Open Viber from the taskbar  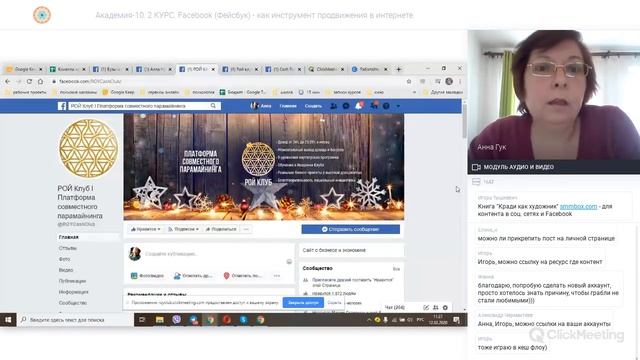point(176,320)
